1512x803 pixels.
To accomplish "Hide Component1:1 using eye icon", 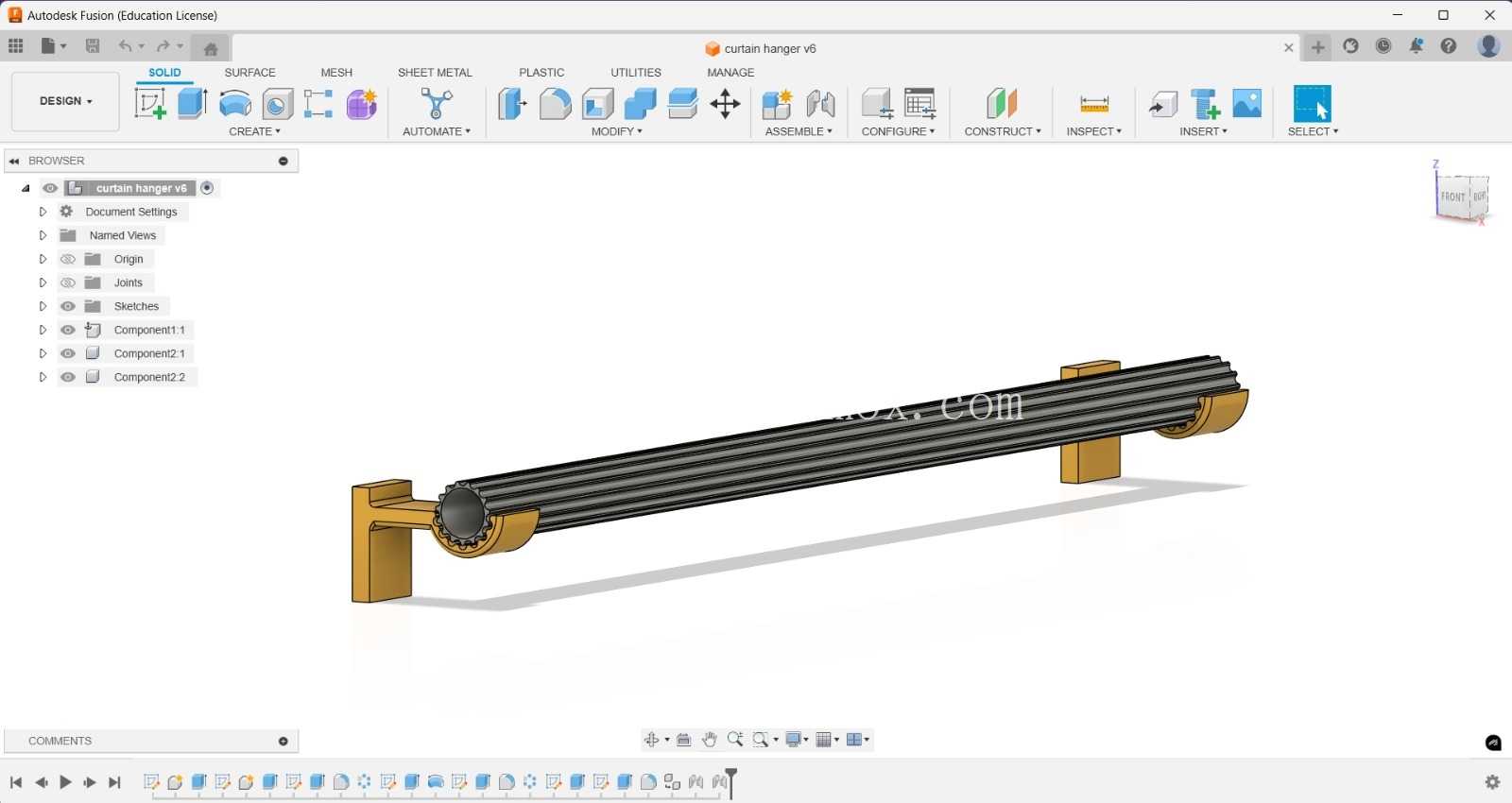I will point(68,330).
